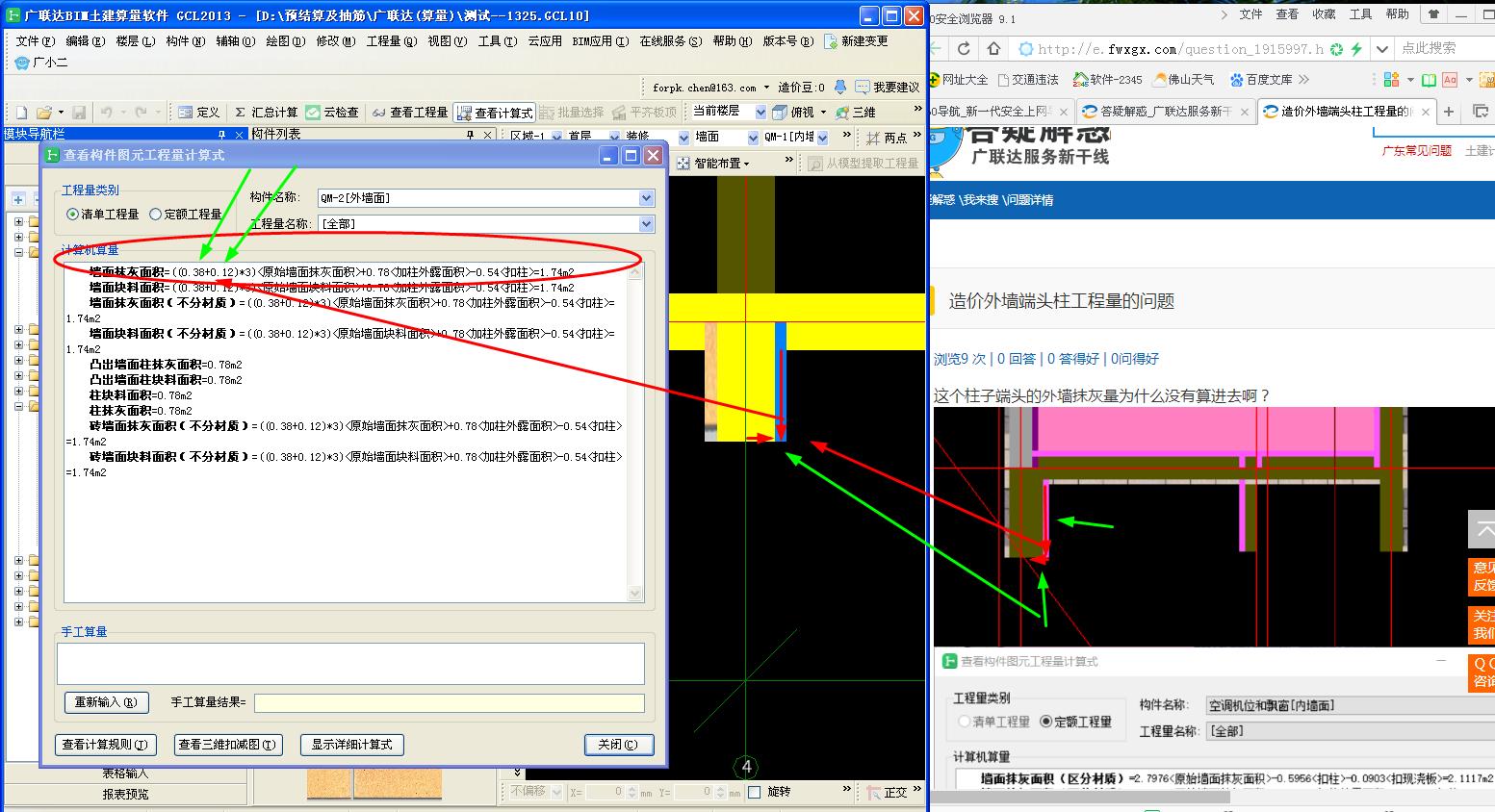
Task: Run 汇总计算 summary calculation
Action: [x=266, y=113]
